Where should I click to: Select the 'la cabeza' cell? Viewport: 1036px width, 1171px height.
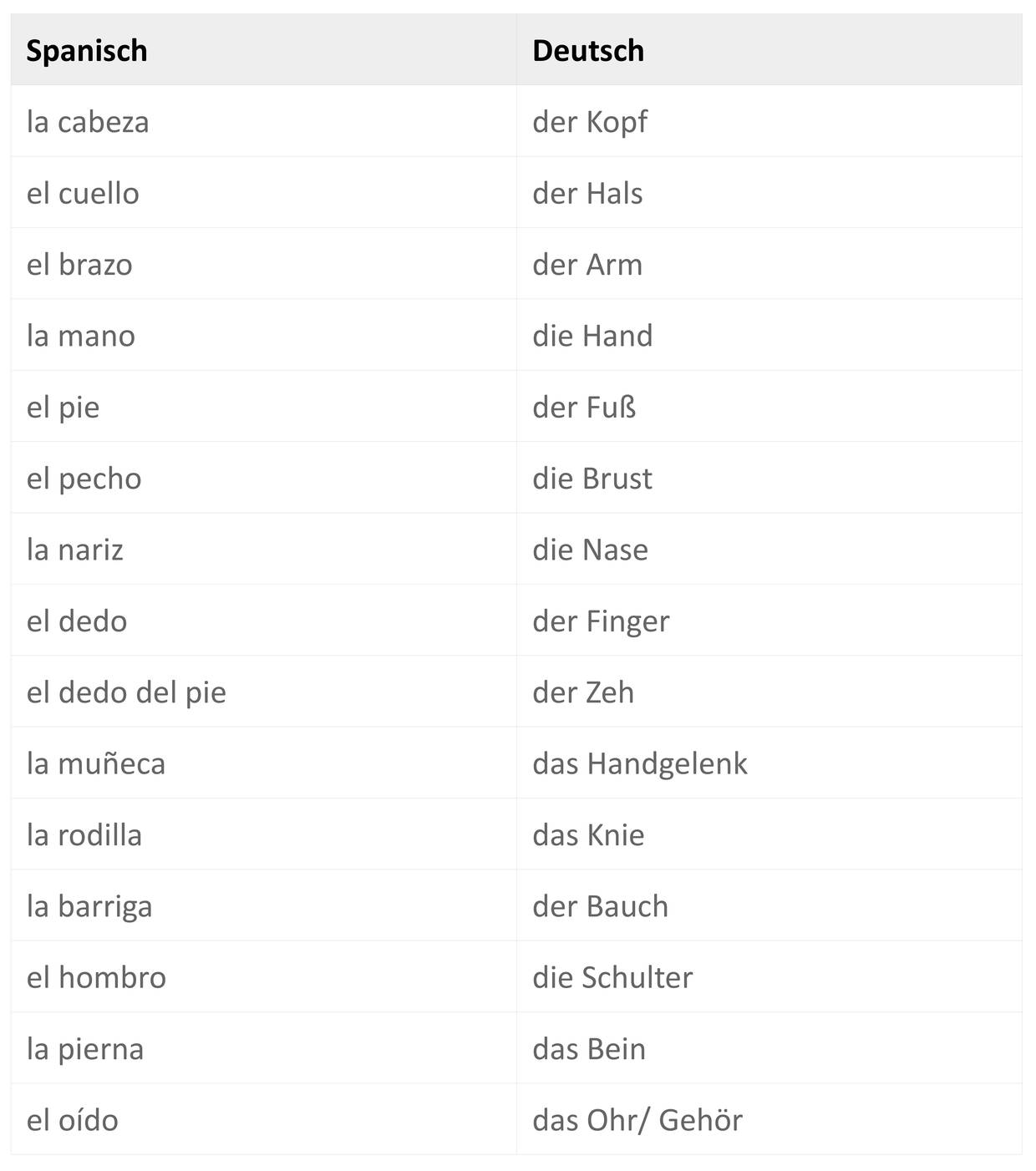click(x=88, y=122)
